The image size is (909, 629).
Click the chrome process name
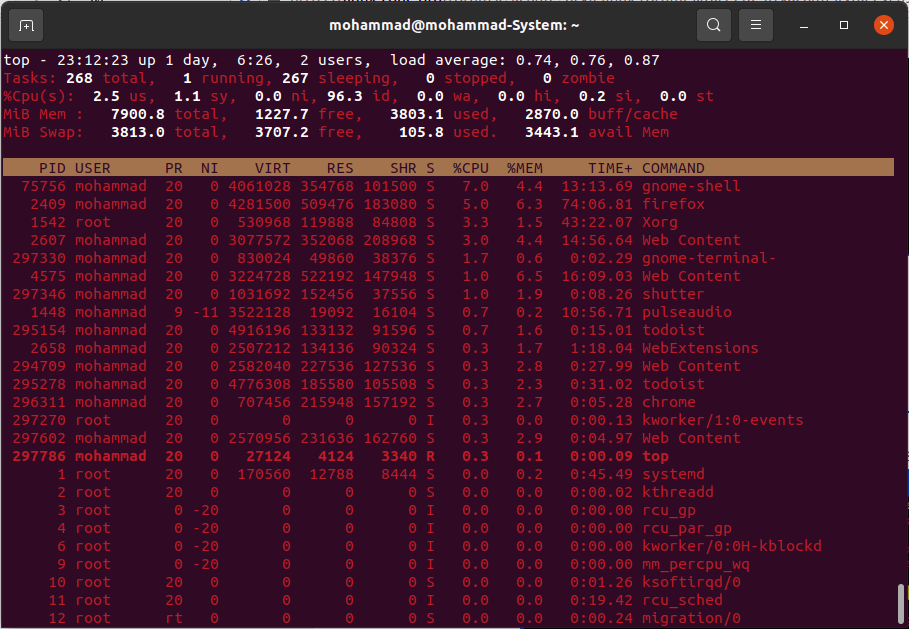[669, 402]
